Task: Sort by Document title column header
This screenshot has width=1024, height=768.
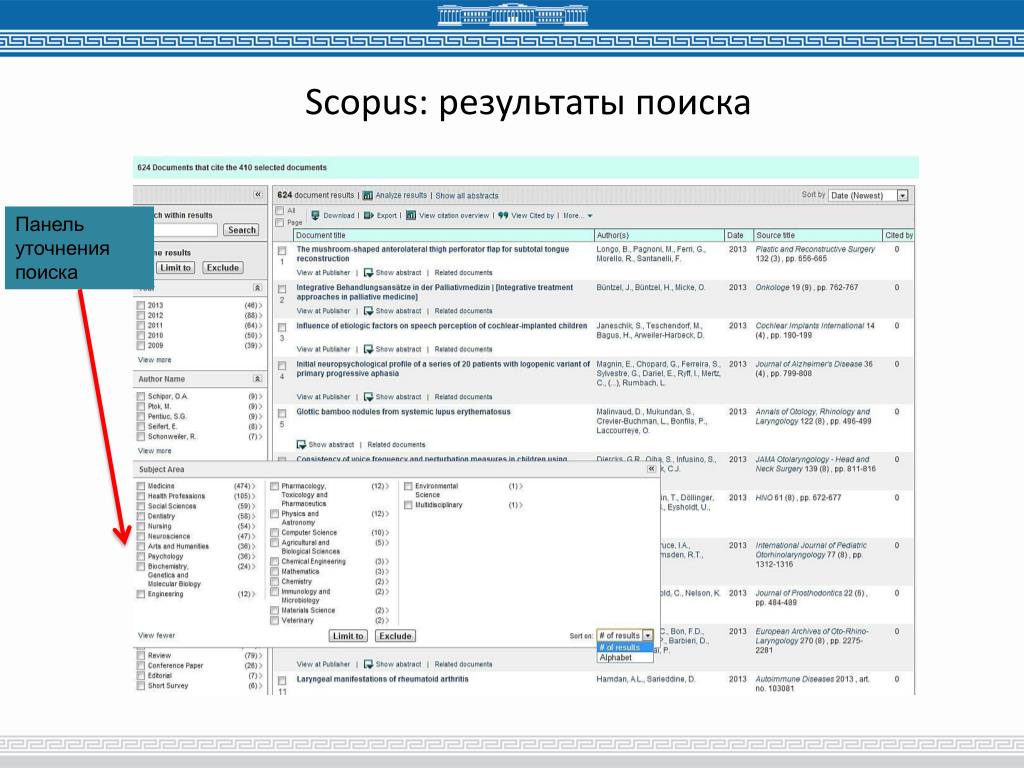Action: (x=321, y=235)
